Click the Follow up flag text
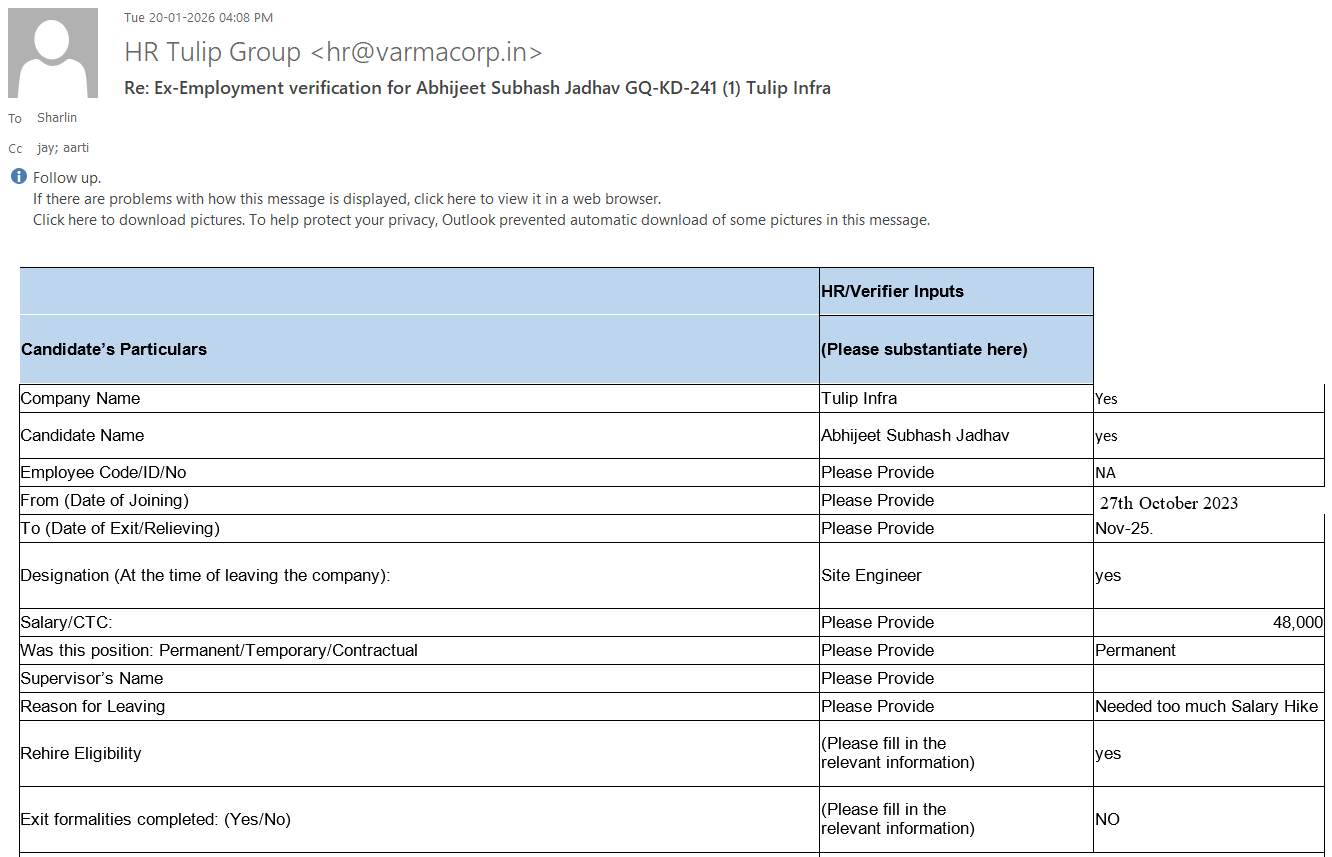The height and width of the screenshot is (857, 1332). (67, 178)
